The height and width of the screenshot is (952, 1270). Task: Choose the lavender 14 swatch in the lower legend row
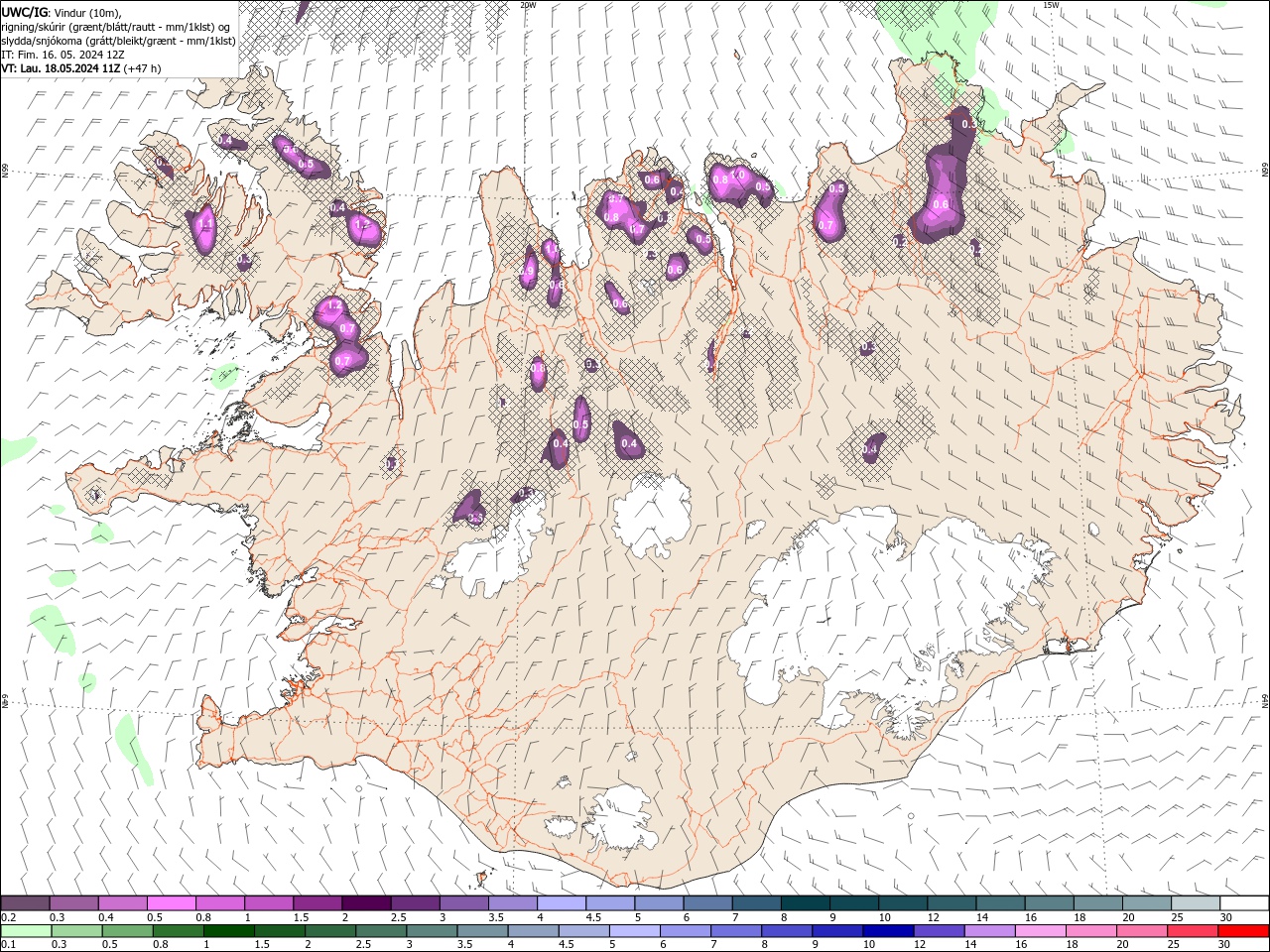coord(989,931)
